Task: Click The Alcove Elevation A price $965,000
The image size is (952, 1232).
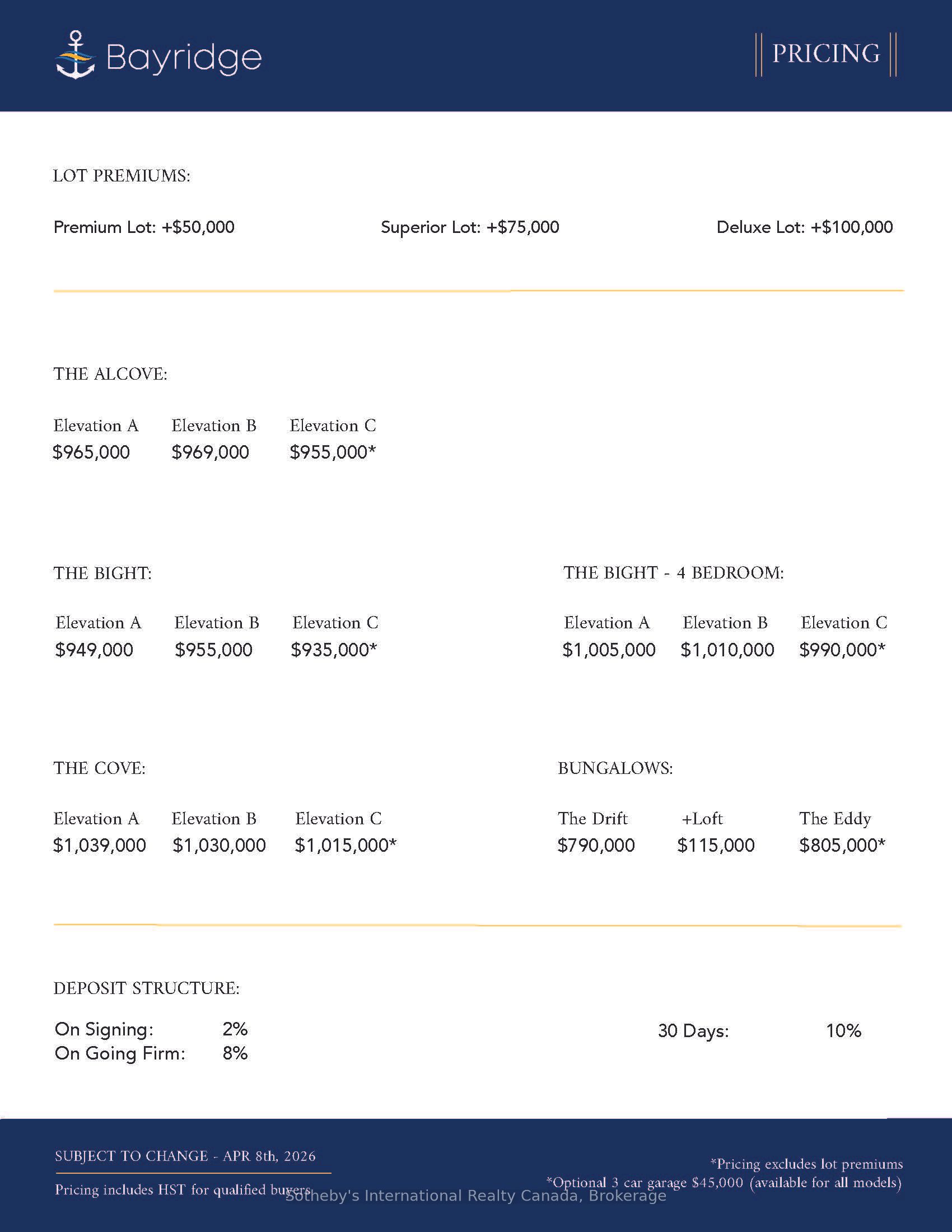Action: tap(91, 452)
